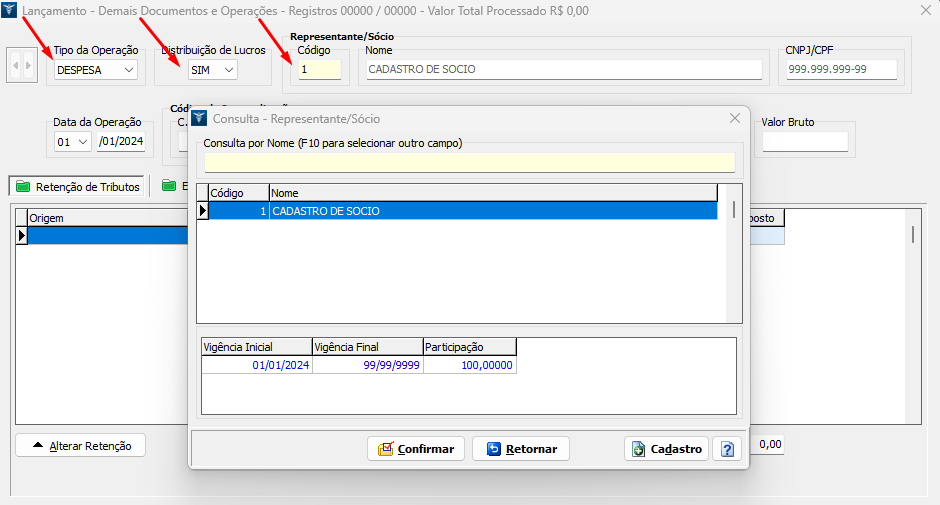This screenshot has height=505, width=940.
Task: Click the Alterar Retenção button
Action: tap(81, 446)
